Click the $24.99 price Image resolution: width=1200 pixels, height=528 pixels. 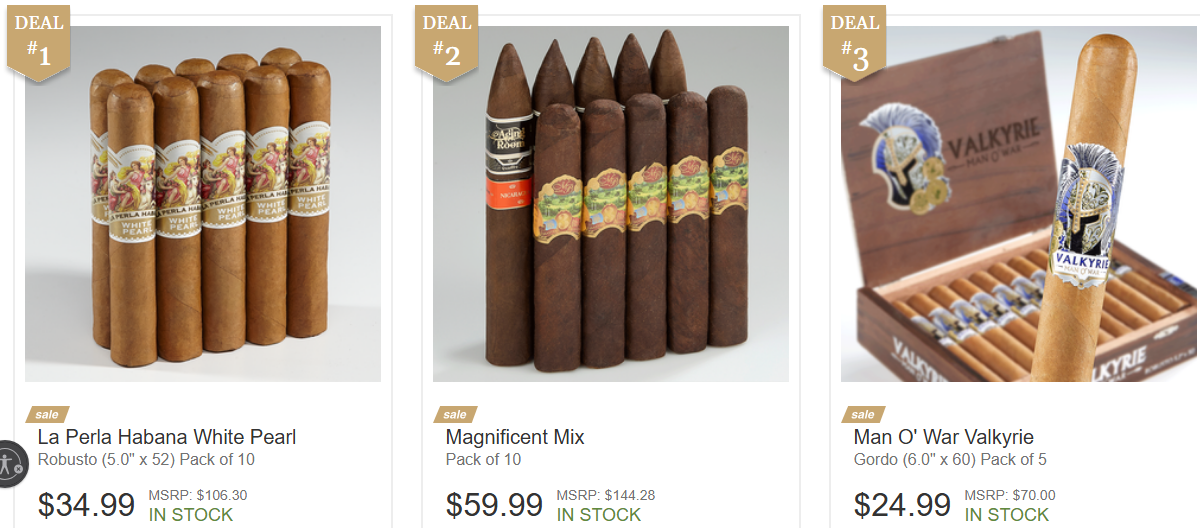tap(902, 505)
